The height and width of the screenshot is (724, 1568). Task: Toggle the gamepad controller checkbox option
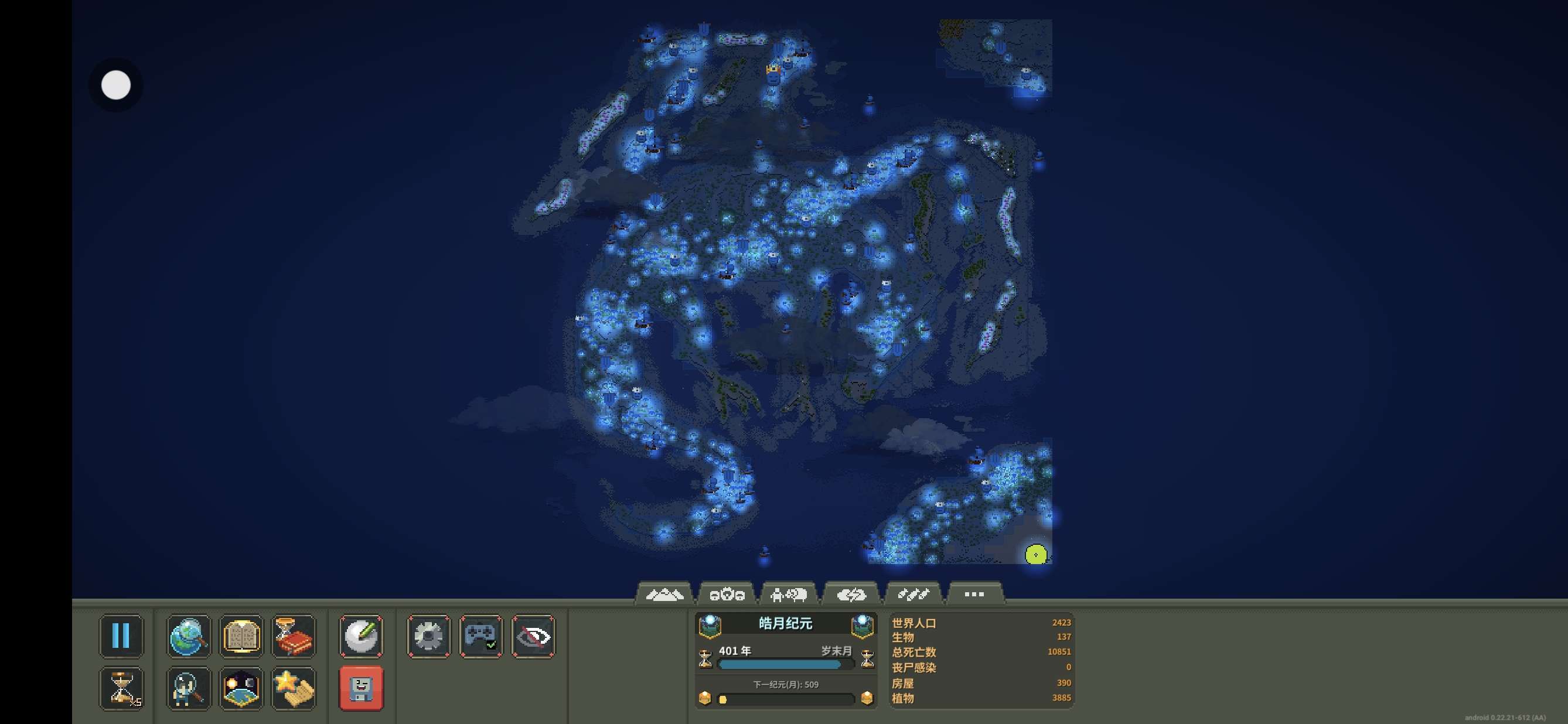pos(481,636)
